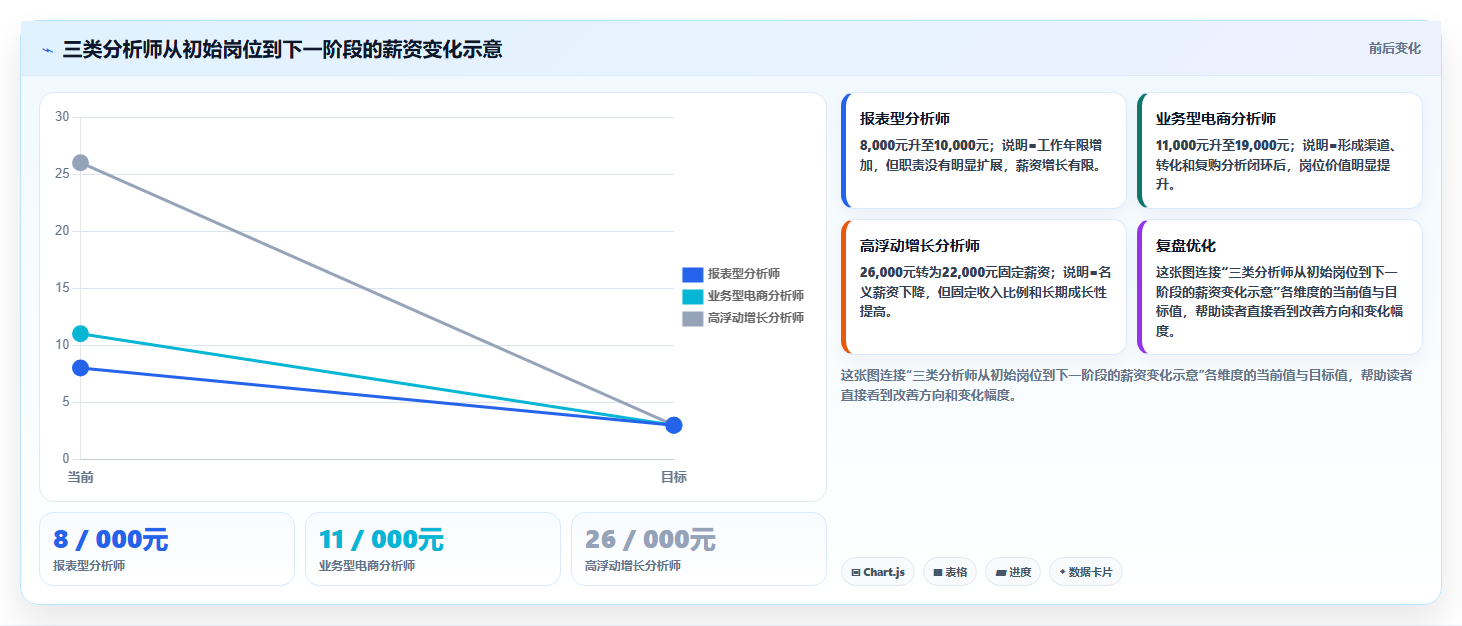Click the 8 / 000元 stat value
Viewport: 1462px width, 626px height.
(111, 540)
